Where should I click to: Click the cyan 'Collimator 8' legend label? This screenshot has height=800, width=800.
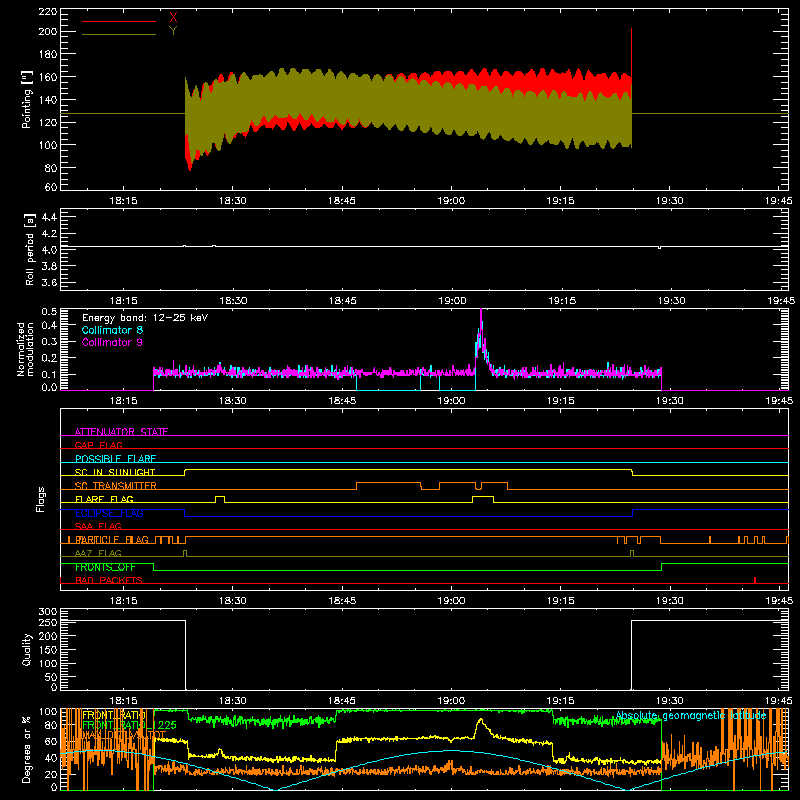tap(112, 330)
